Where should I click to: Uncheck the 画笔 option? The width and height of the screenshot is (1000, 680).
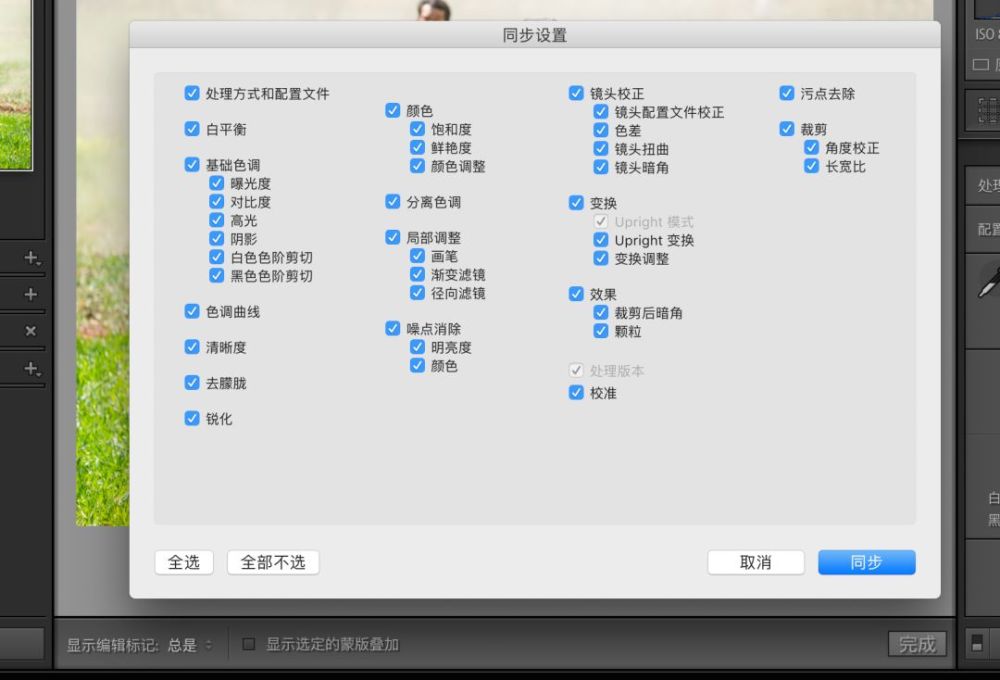418,256
